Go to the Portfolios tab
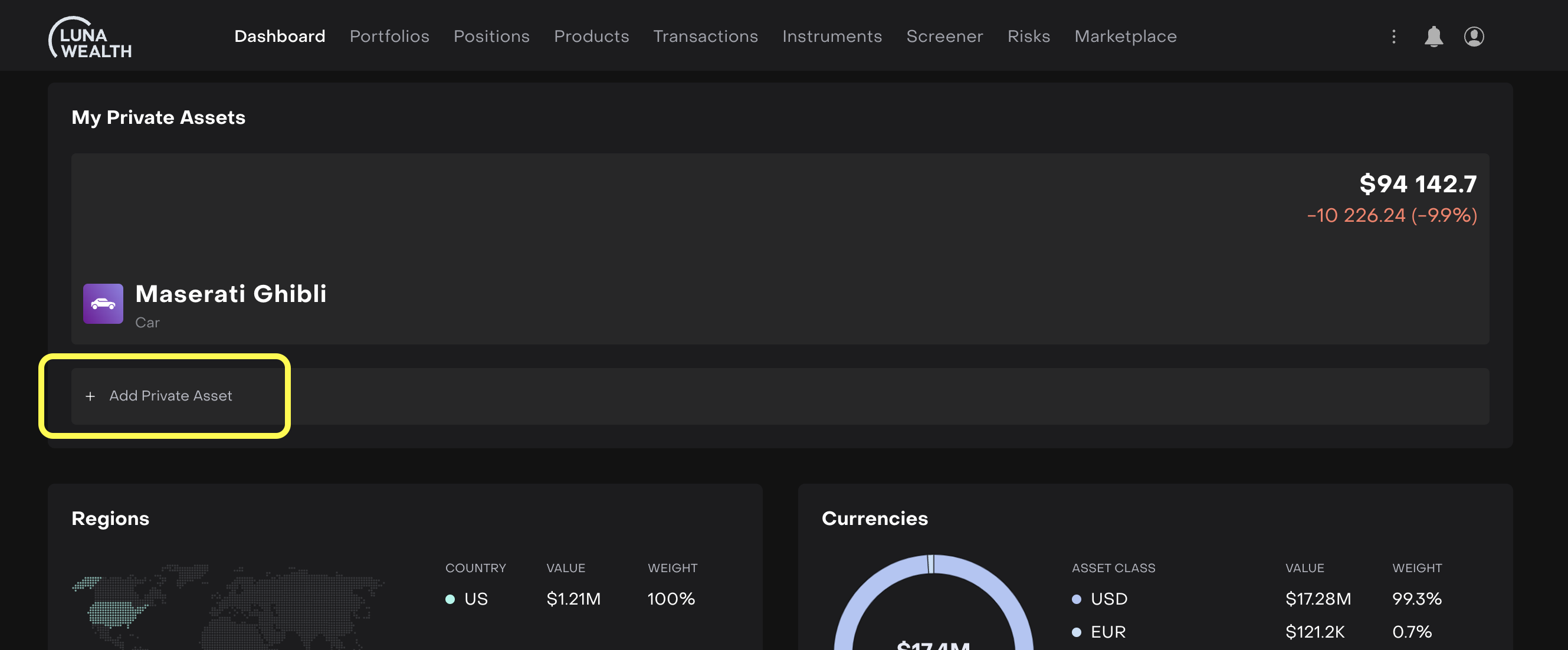 coord(389,37)
